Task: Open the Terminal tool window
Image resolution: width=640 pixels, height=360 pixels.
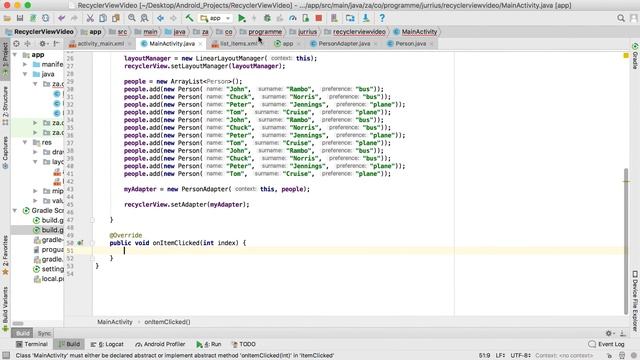Action: tap(32, 344)
